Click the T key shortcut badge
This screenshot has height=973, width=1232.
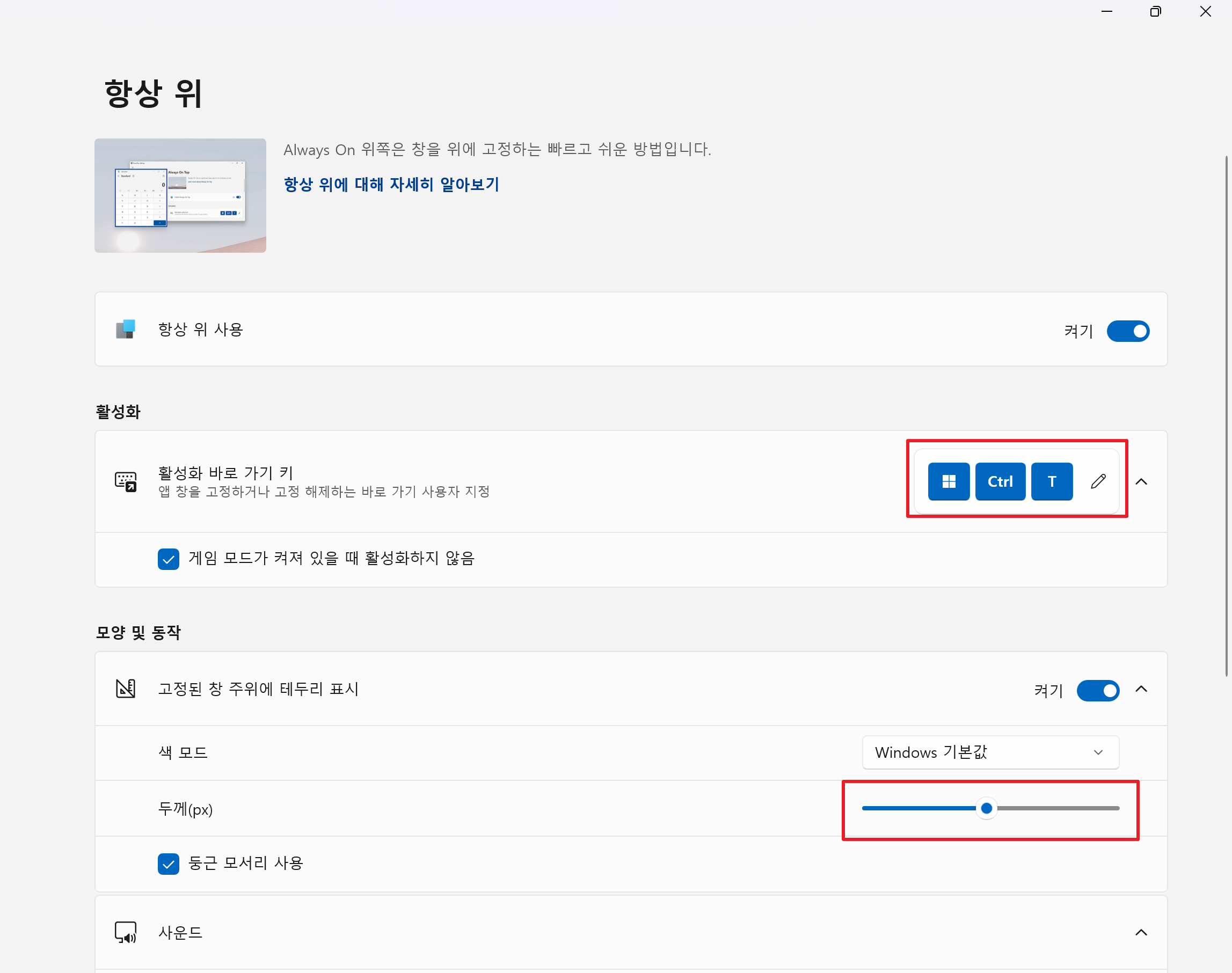pos(1052,481)
